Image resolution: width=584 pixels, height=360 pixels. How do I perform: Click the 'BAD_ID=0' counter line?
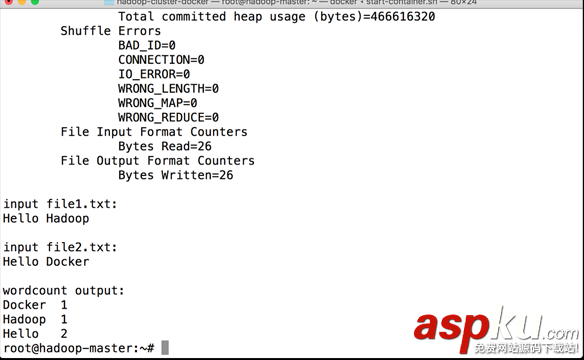[147, 45]
